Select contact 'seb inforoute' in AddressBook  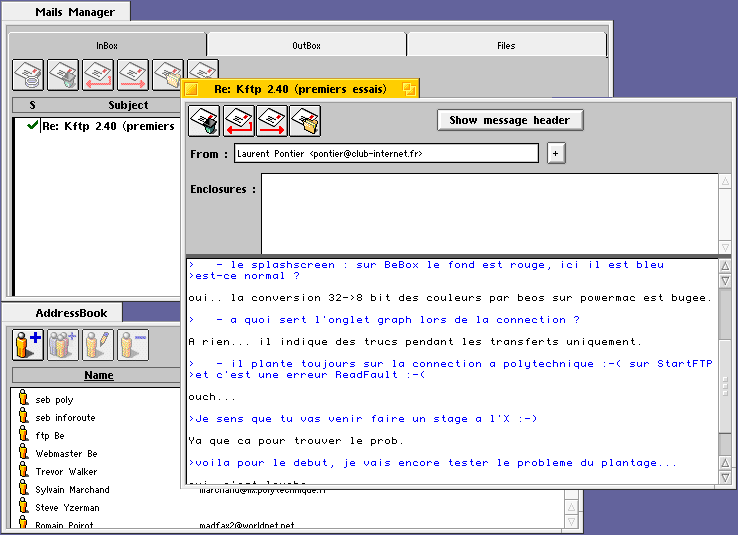point(65,417)
